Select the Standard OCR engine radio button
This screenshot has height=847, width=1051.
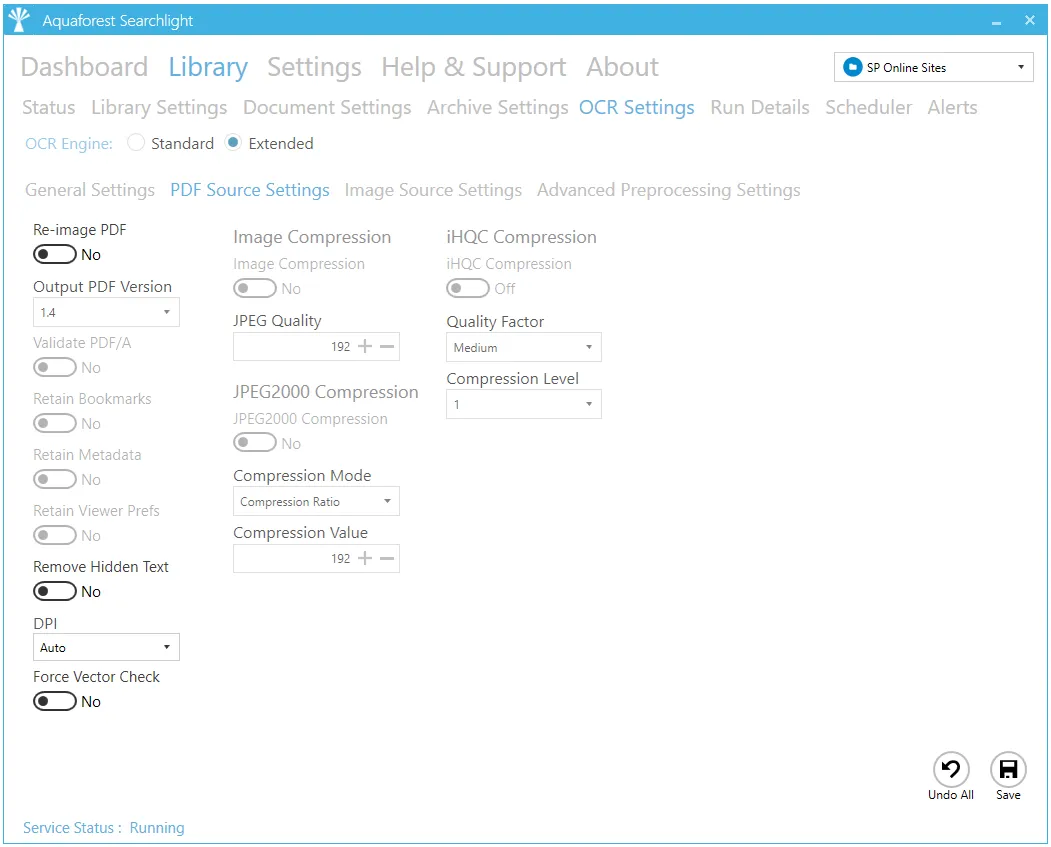tap(137, 143)
